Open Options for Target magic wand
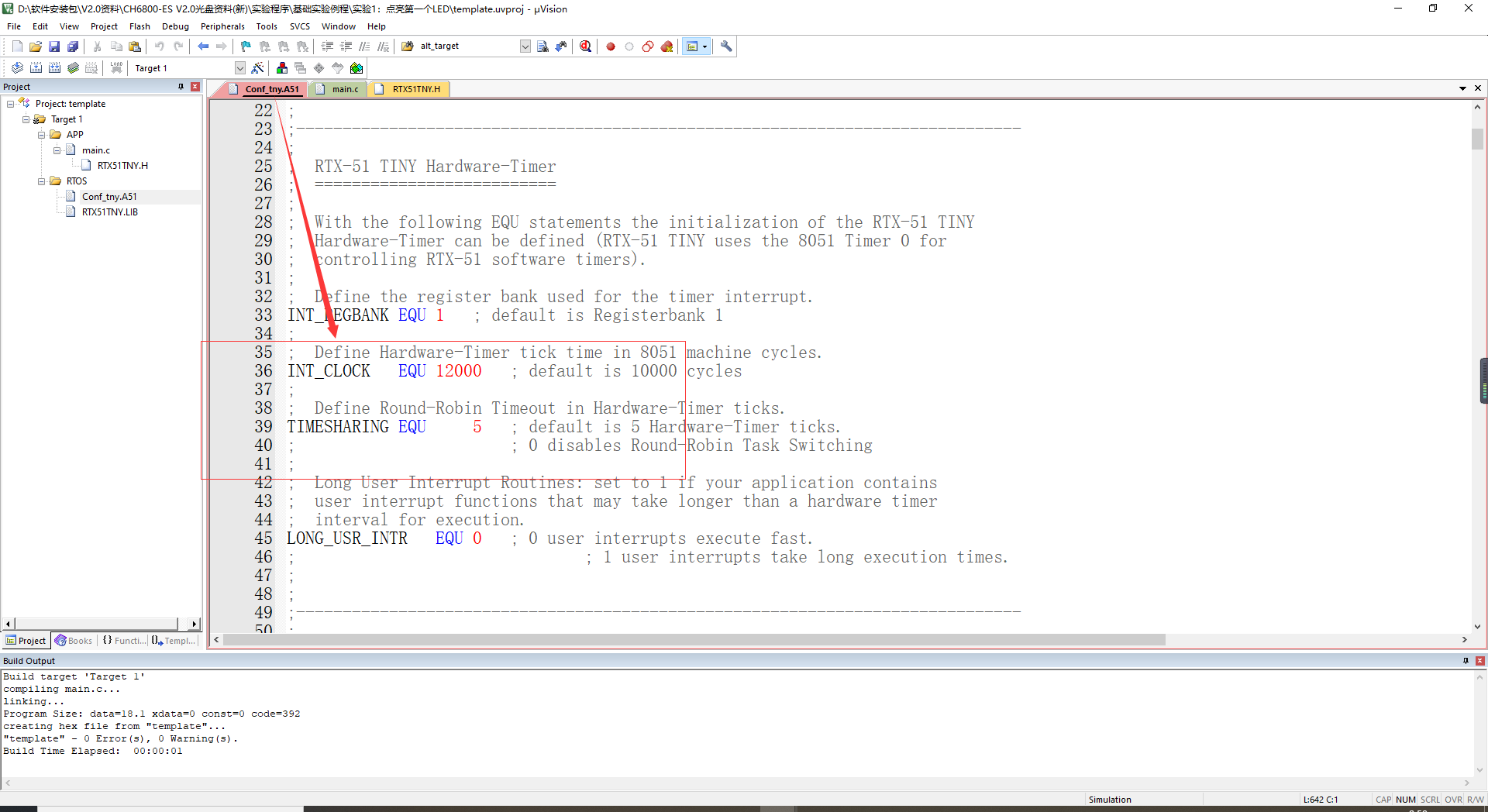 tap(258, 68)
